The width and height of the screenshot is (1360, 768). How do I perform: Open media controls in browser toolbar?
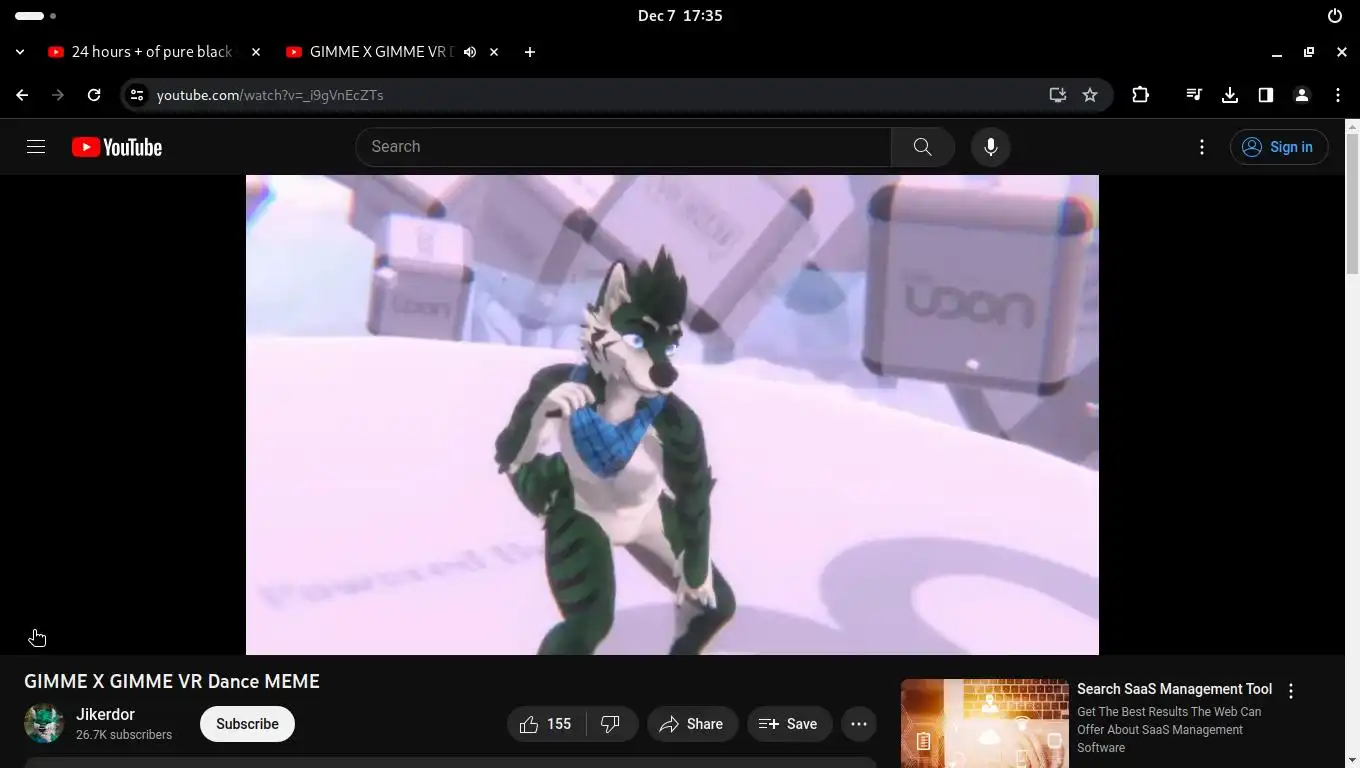1194,95
